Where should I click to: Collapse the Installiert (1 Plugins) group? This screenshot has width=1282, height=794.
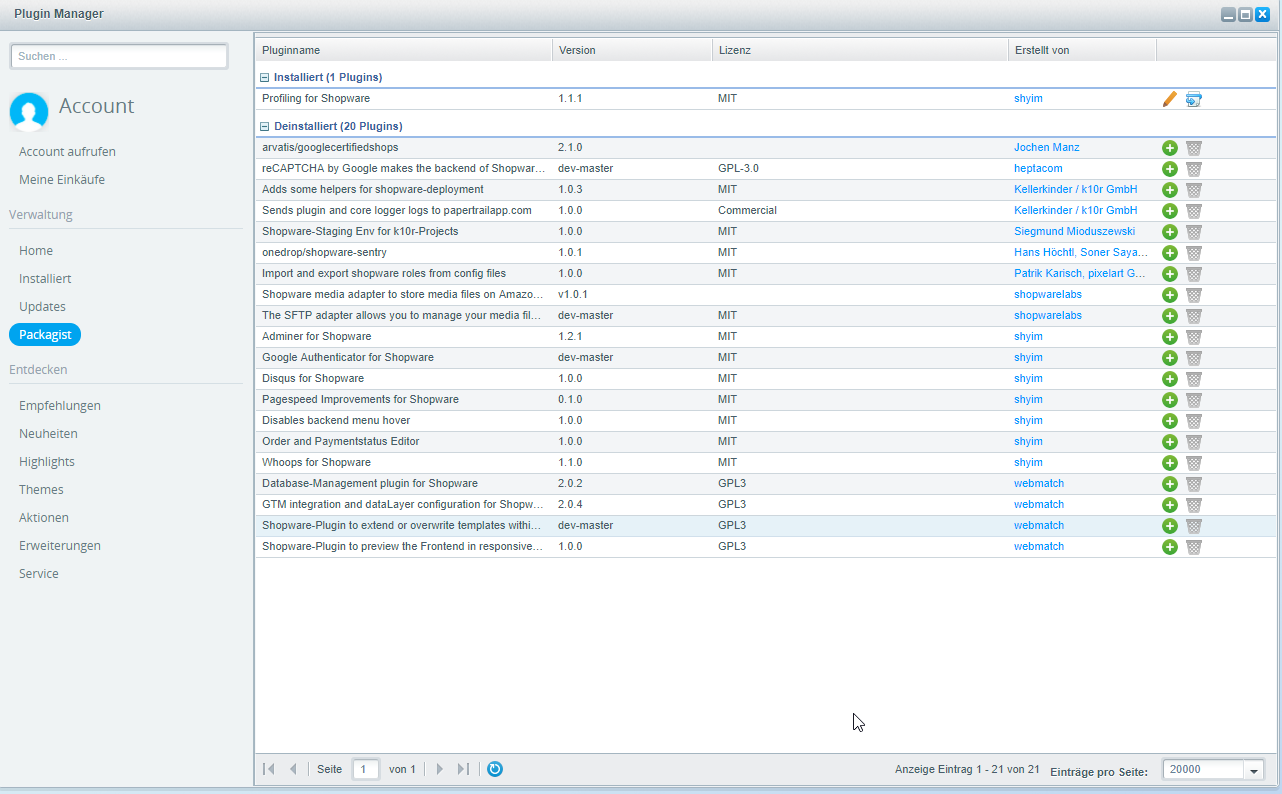pos(265,77)
